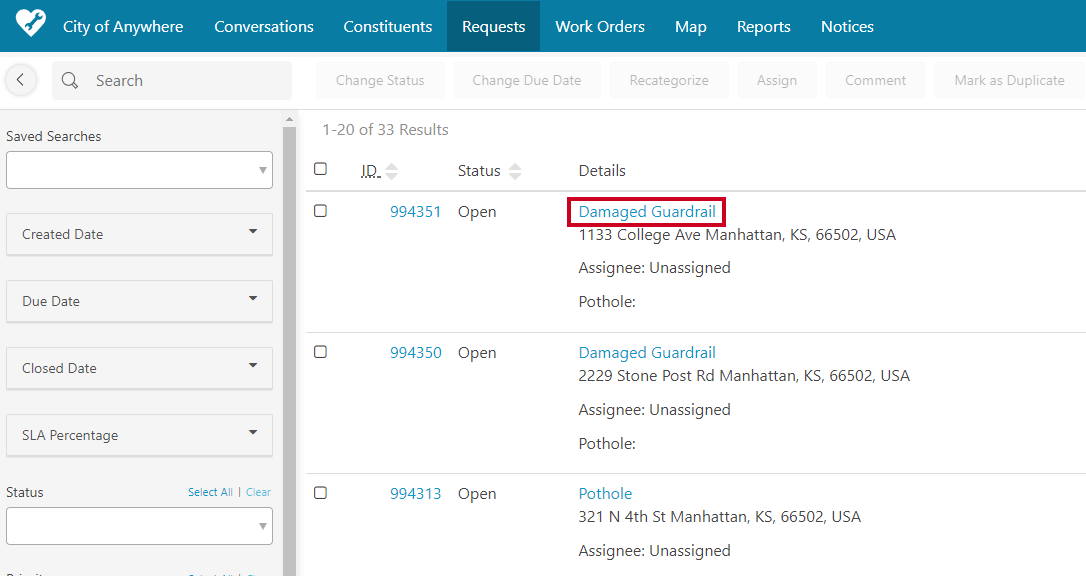This screenshot has width=1086, height=576.
Task: Open the Saved Searches dropdown
Action: pyautogui.click(x=139, y=170)
